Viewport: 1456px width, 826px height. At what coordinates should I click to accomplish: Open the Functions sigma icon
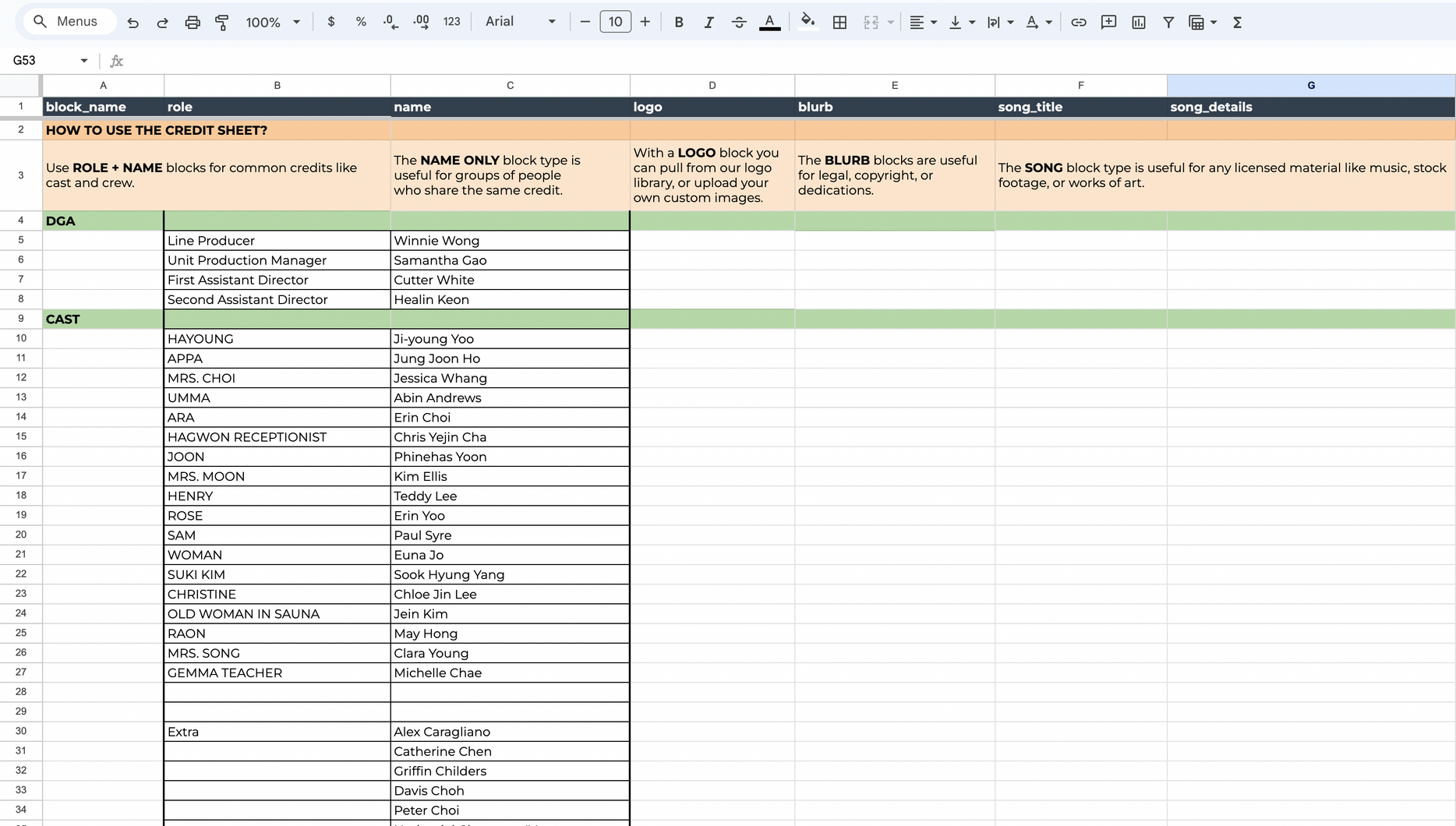pyautogui.click(x=1237, y=23)
